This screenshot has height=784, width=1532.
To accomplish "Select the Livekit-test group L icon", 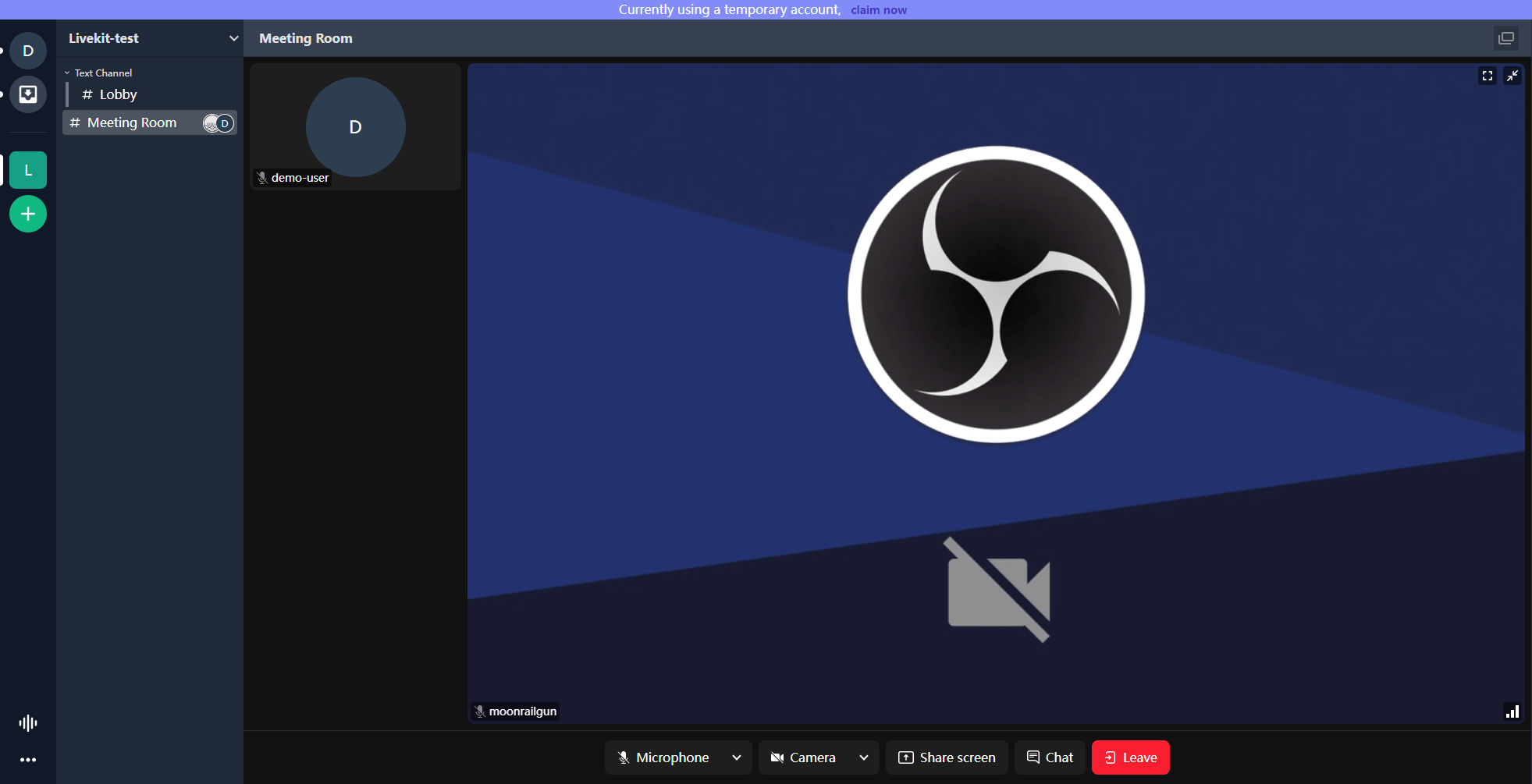I will [28, 170].
